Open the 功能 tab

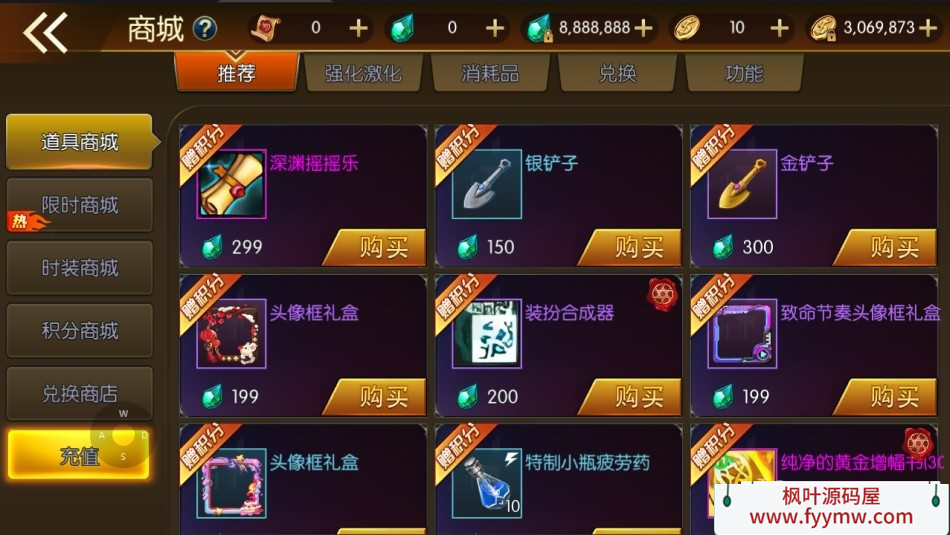[x=745, y=73]
